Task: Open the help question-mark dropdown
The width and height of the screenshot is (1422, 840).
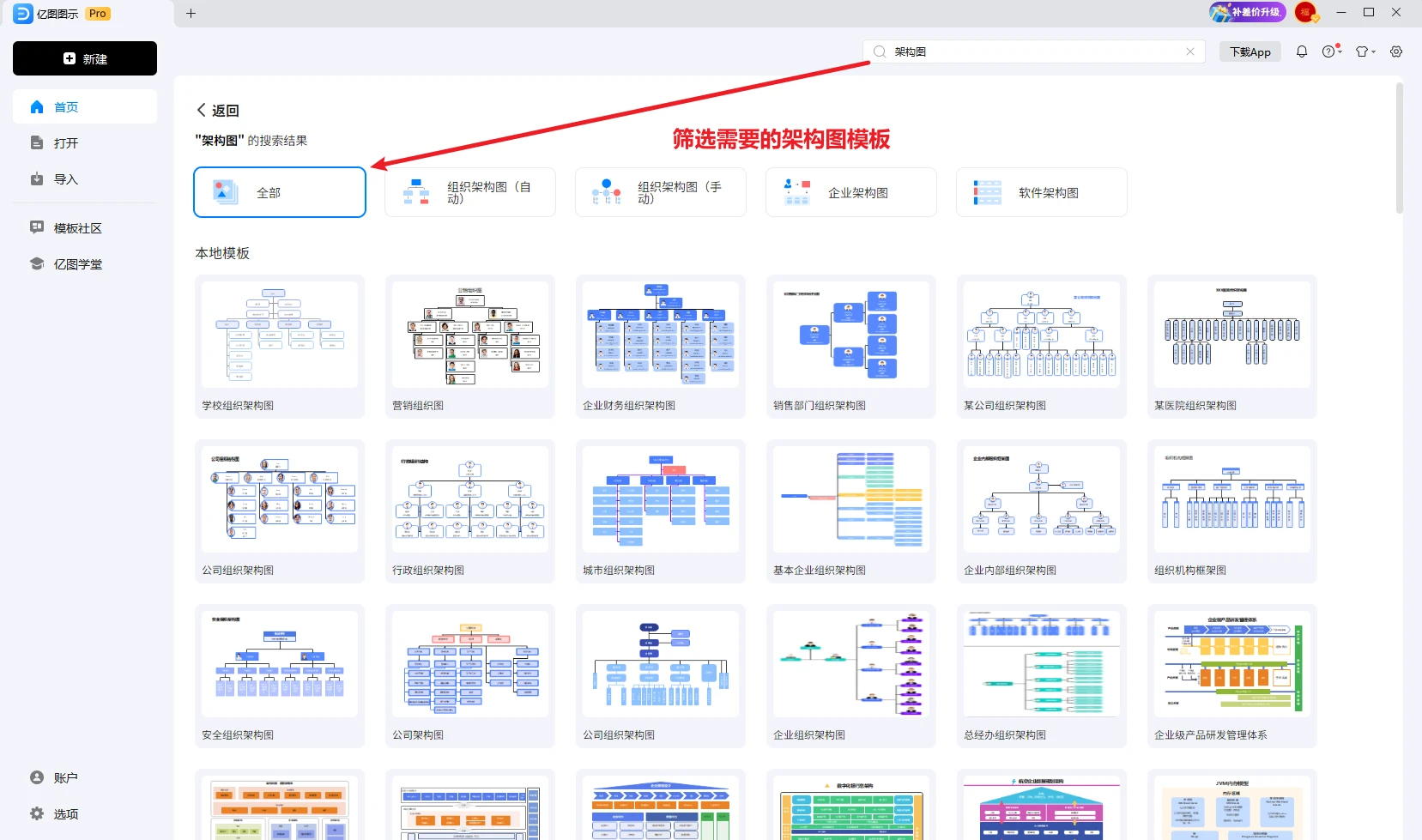Action: click(1331, 51)
